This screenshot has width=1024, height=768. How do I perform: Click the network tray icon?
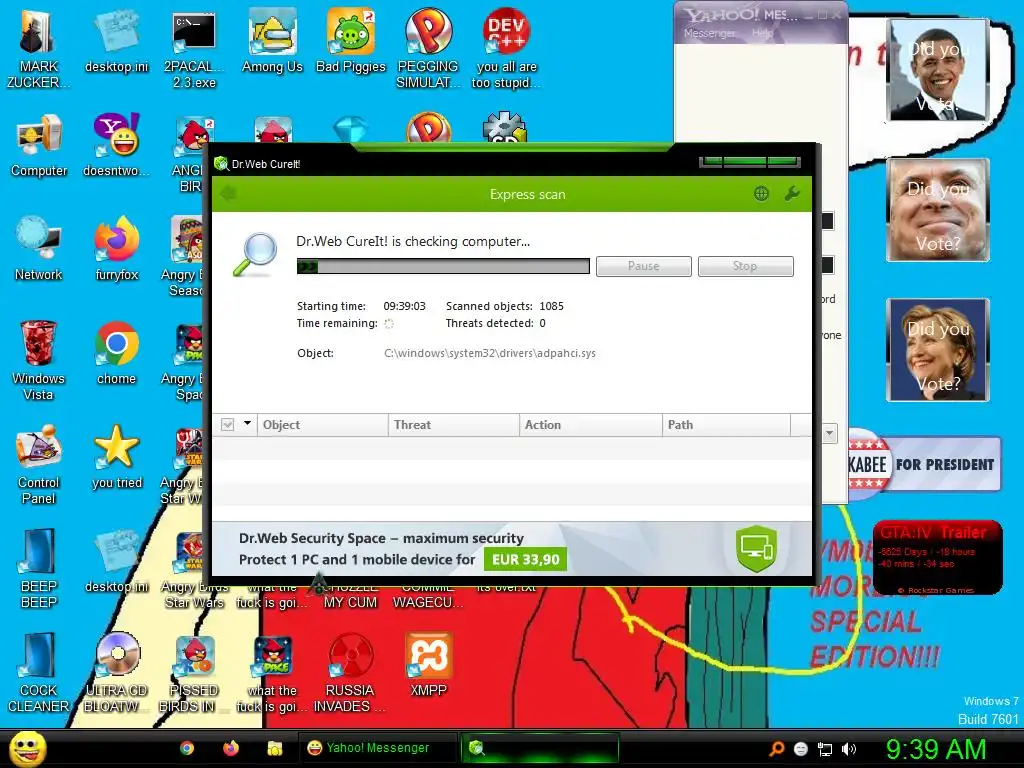tap(825, 749)
